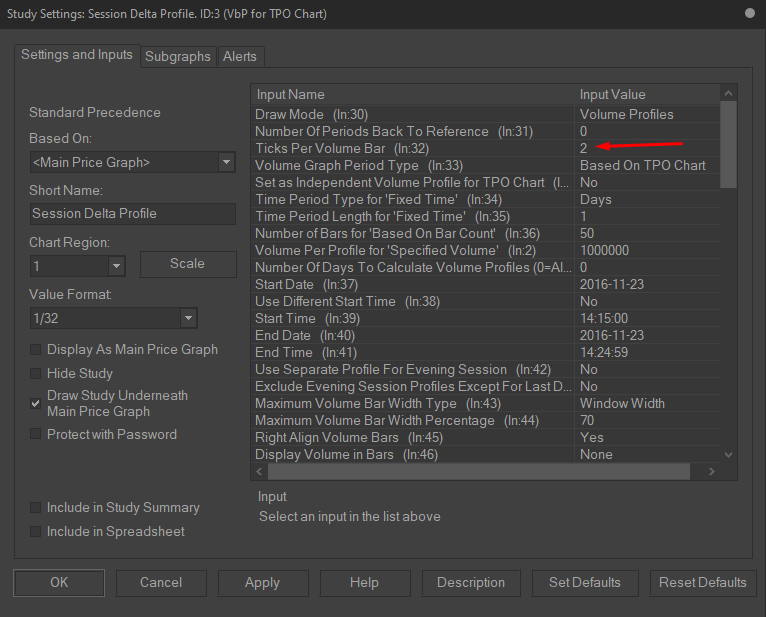
Task: Select Use Different Start Time row
Action: pyautogui.click(x=486, y=301)
